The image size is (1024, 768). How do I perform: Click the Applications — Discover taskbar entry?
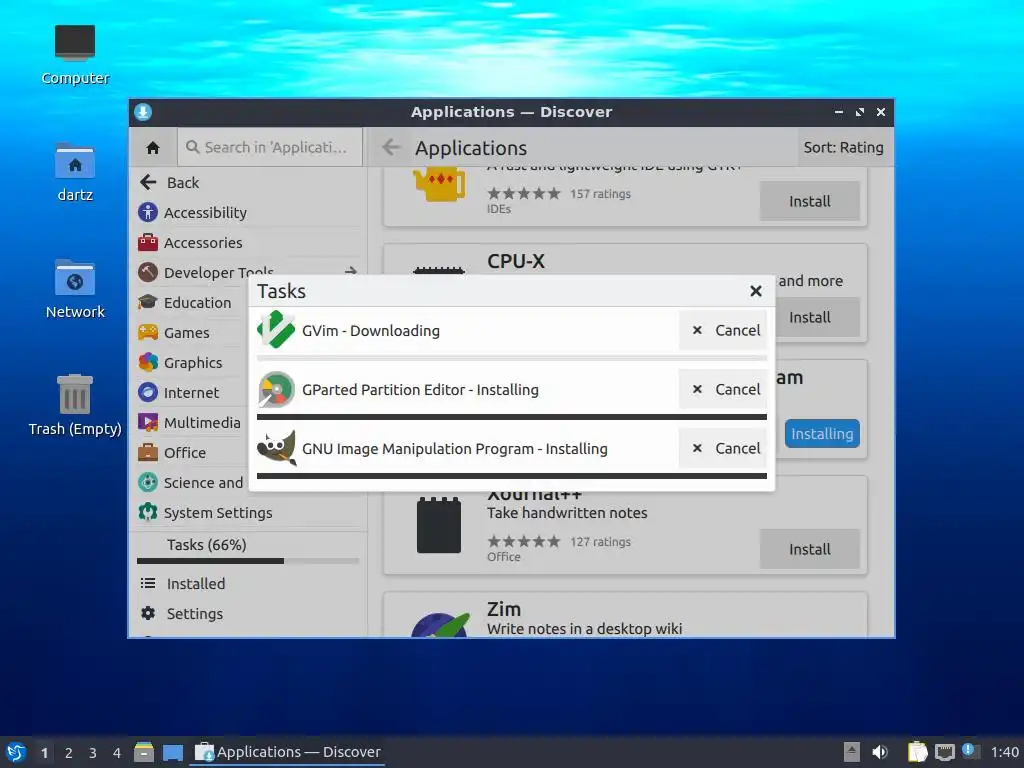tap(287, 752)
